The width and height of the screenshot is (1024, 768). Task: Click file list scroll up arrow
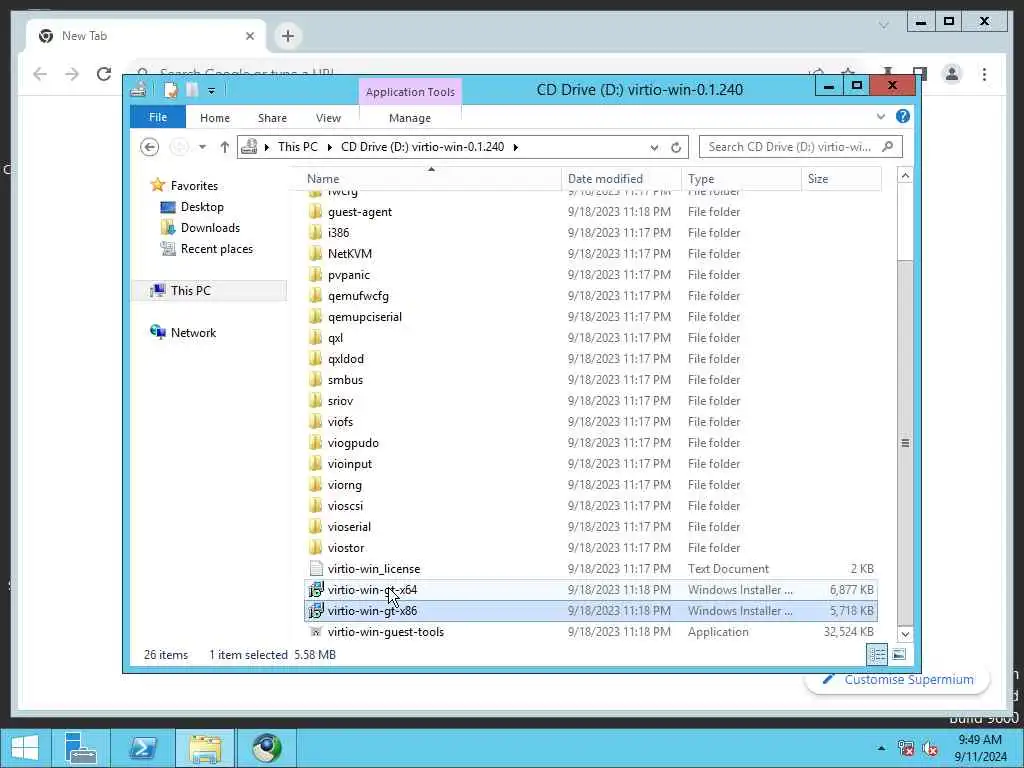[x=905, y=176]
